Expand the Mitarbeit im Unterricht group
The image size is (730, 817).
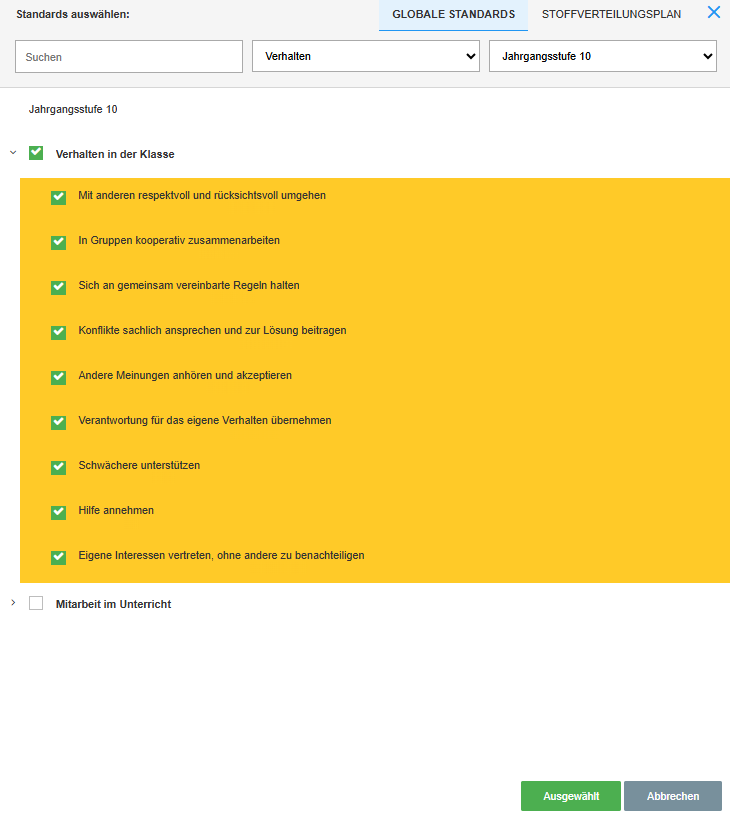(13, 603)
